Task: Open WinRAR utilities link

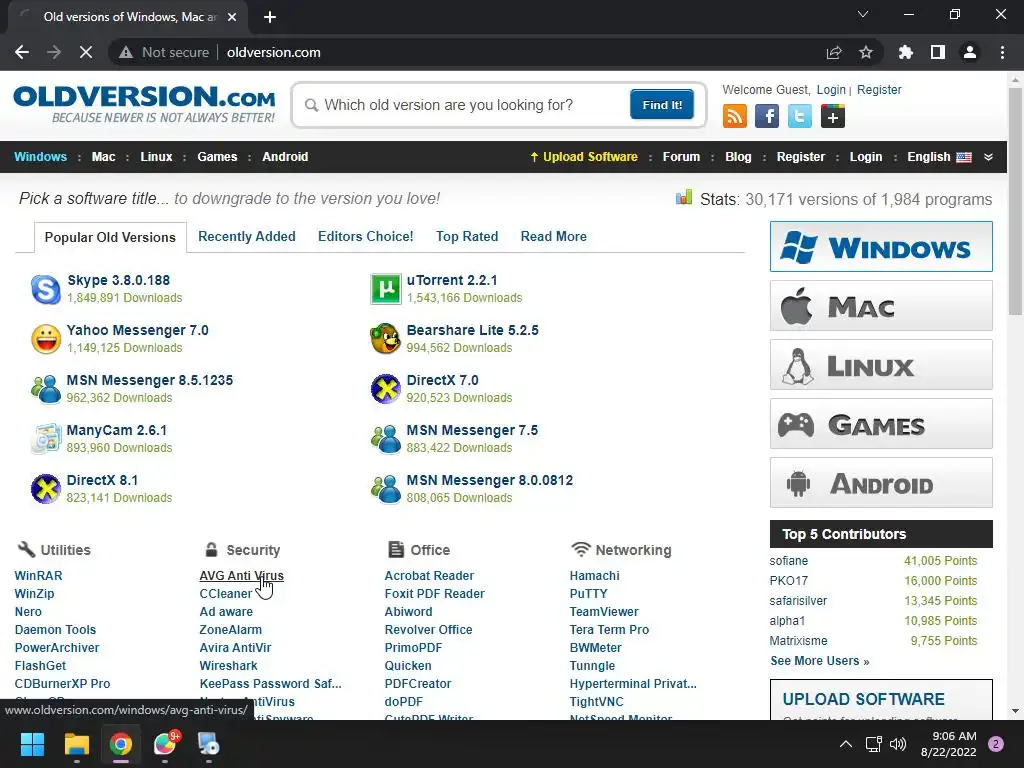Action: coord(39,575)
